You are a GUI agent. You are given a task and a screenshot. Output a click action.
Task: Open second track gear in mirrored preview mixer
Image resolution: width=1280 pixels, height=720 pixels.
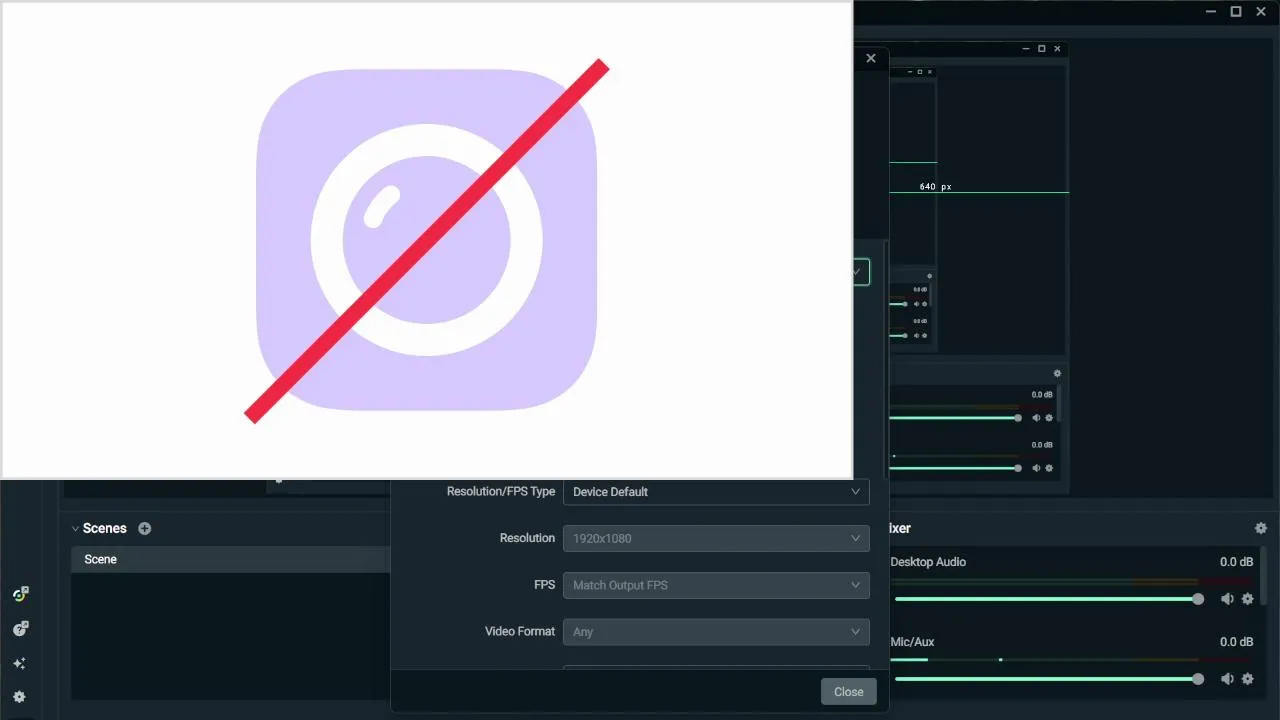(1049, 468)
